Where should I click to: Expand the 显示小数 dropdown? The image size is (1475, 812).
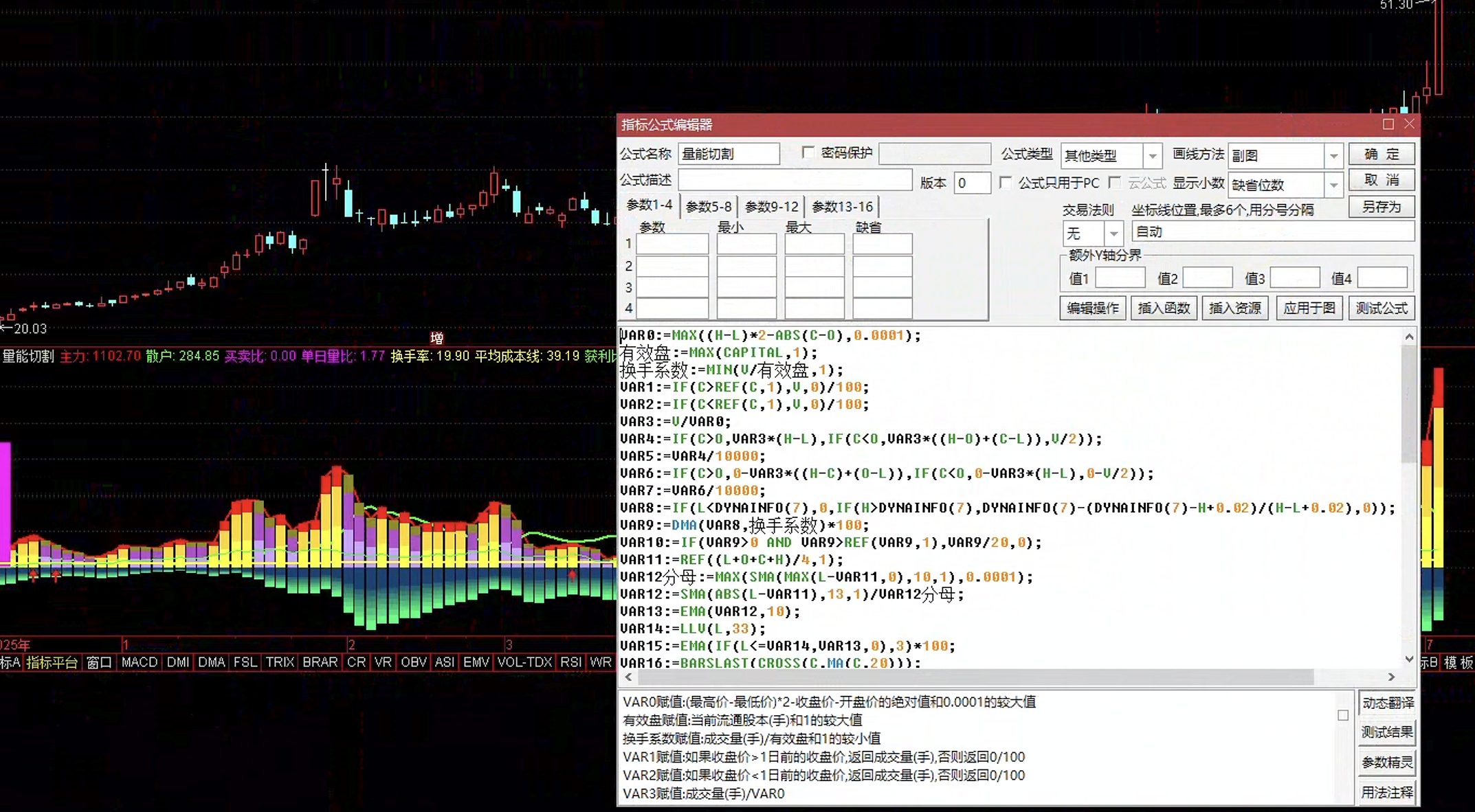point(1333,185)
